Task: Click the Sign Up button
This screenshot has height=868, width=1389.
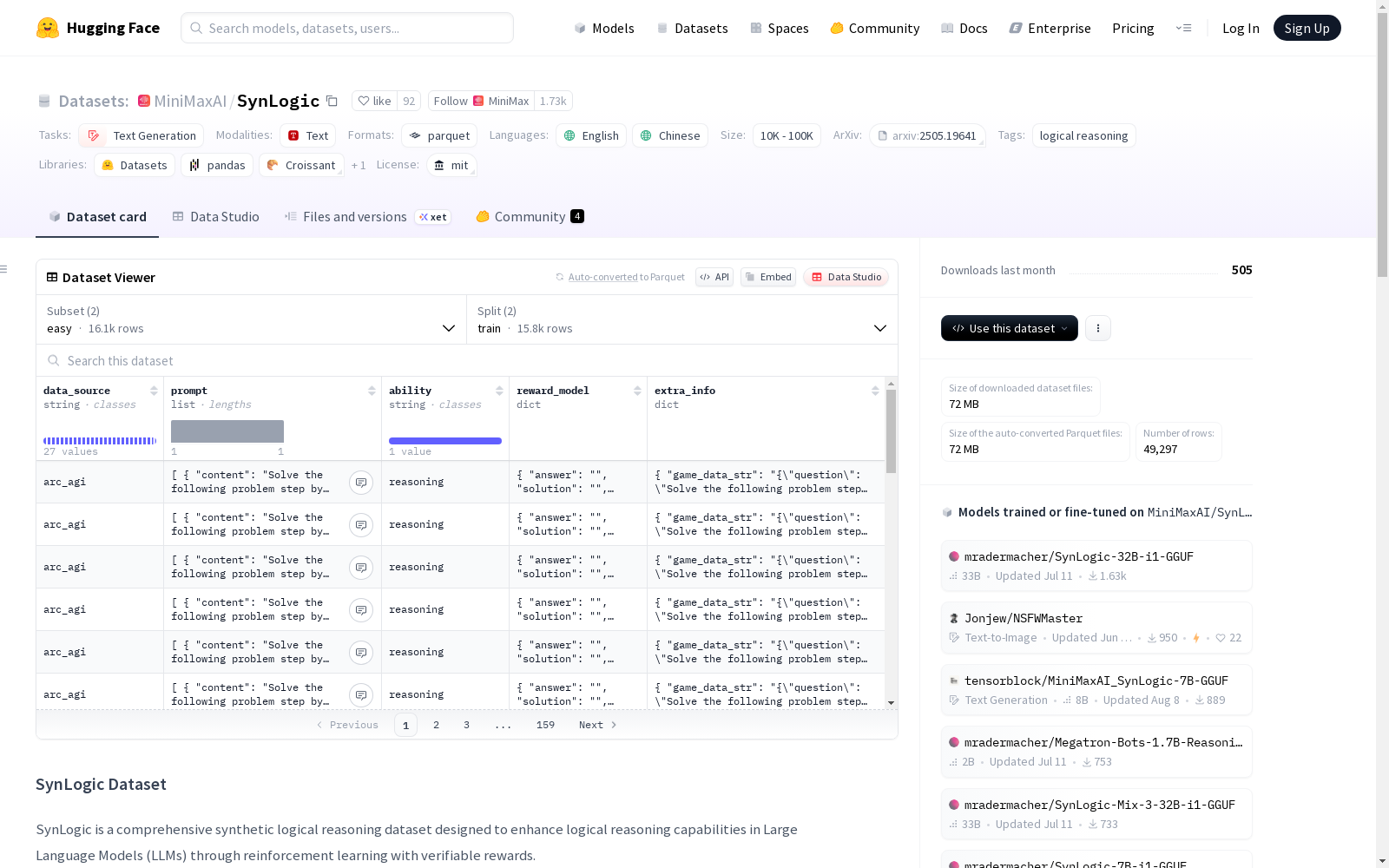Action: [1307, 28]
